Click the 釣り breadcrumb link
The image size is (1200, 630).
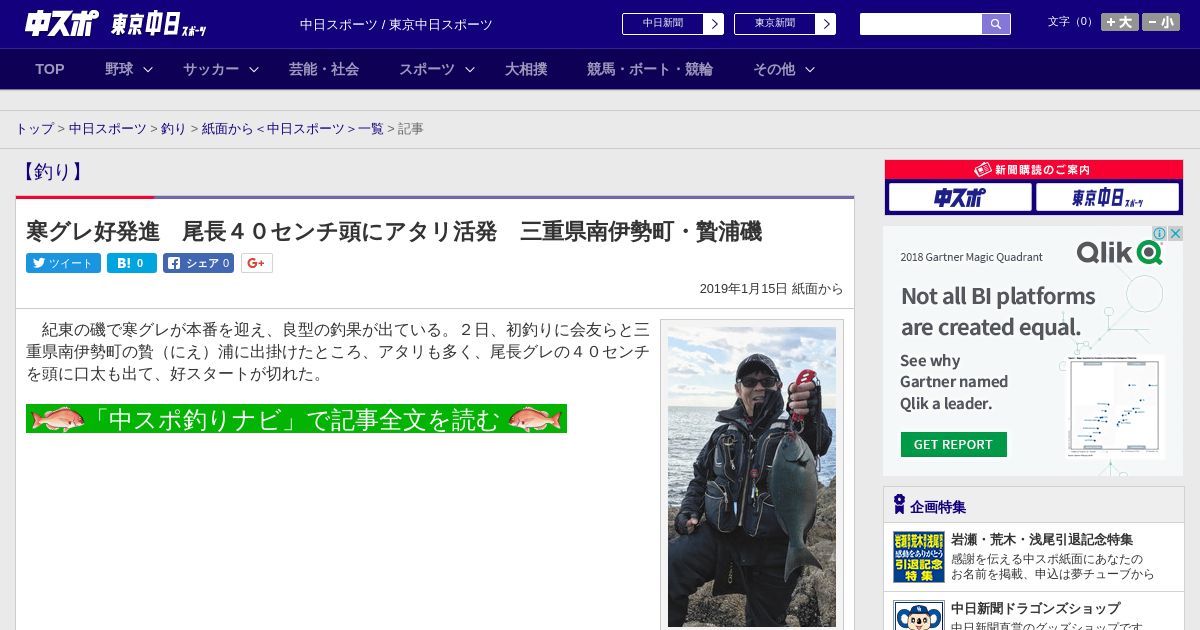174,129
